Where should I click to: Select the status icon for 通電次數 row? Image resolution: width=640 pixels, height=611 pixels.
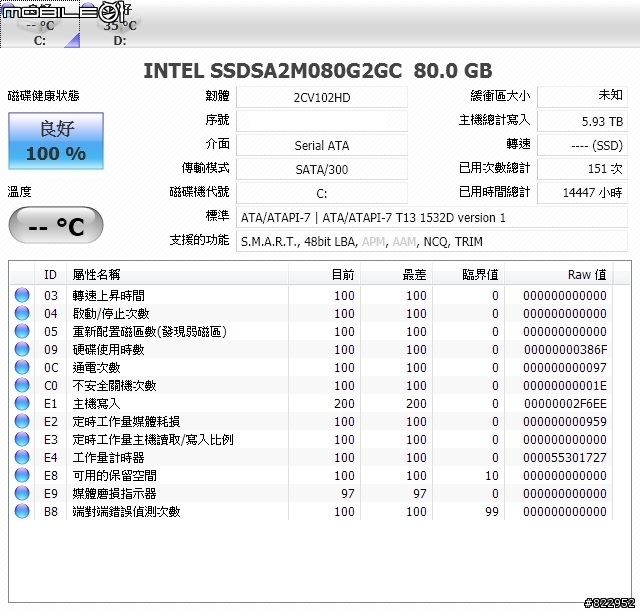coord(21,368)
